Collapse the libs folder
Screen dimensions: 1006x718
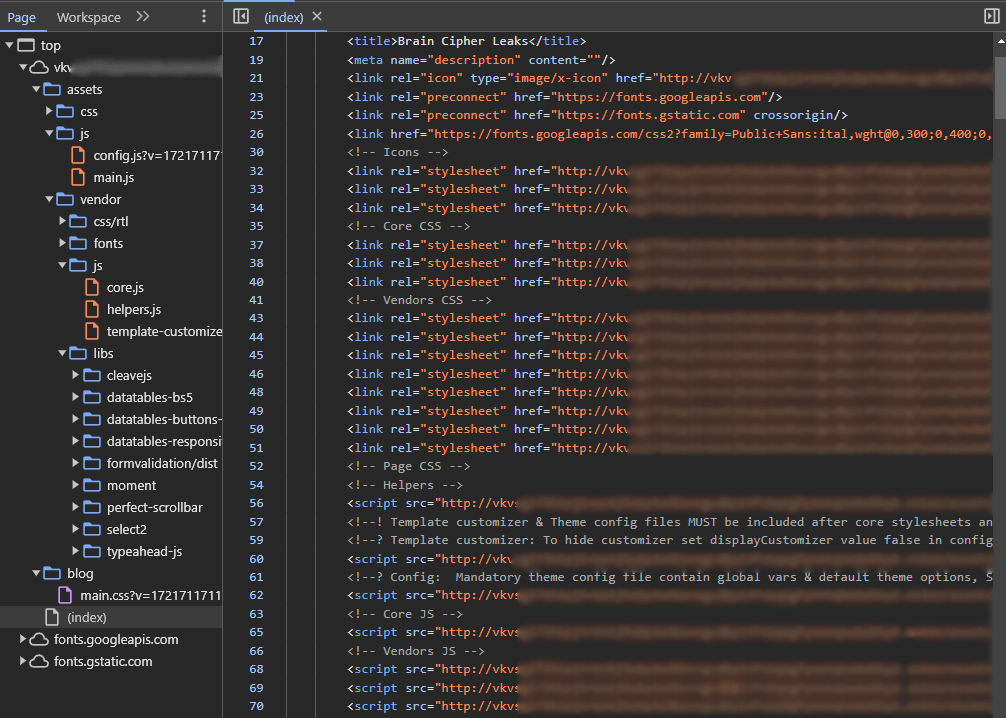click(62, 353)
